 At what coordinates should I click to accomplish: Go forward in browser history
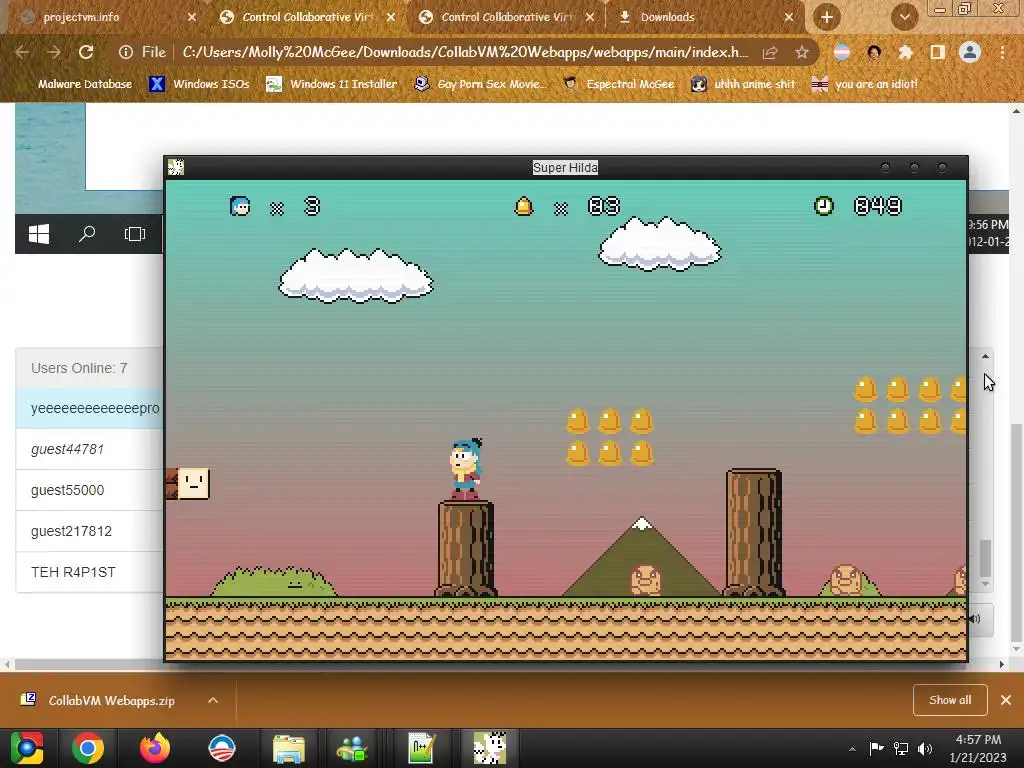(x=54, y=52)
